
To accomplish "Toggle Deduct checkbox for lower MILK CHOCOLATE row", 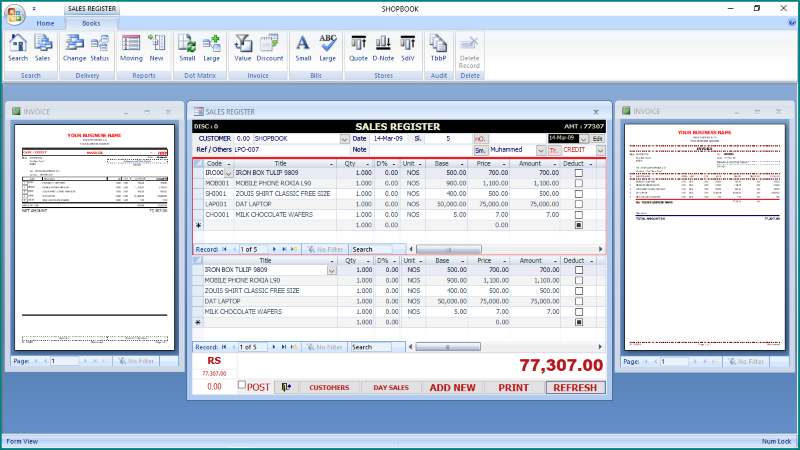I will coord(579,312).
